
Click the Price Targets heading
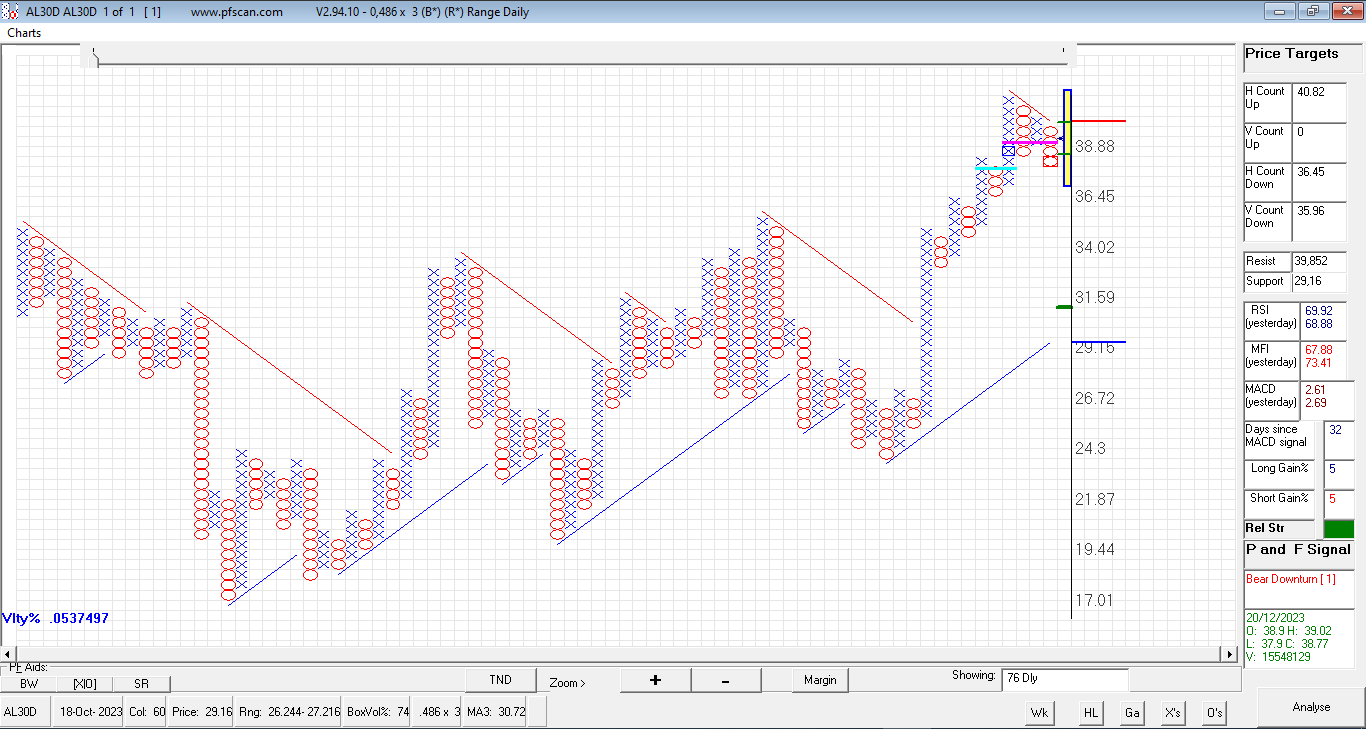1292,54
